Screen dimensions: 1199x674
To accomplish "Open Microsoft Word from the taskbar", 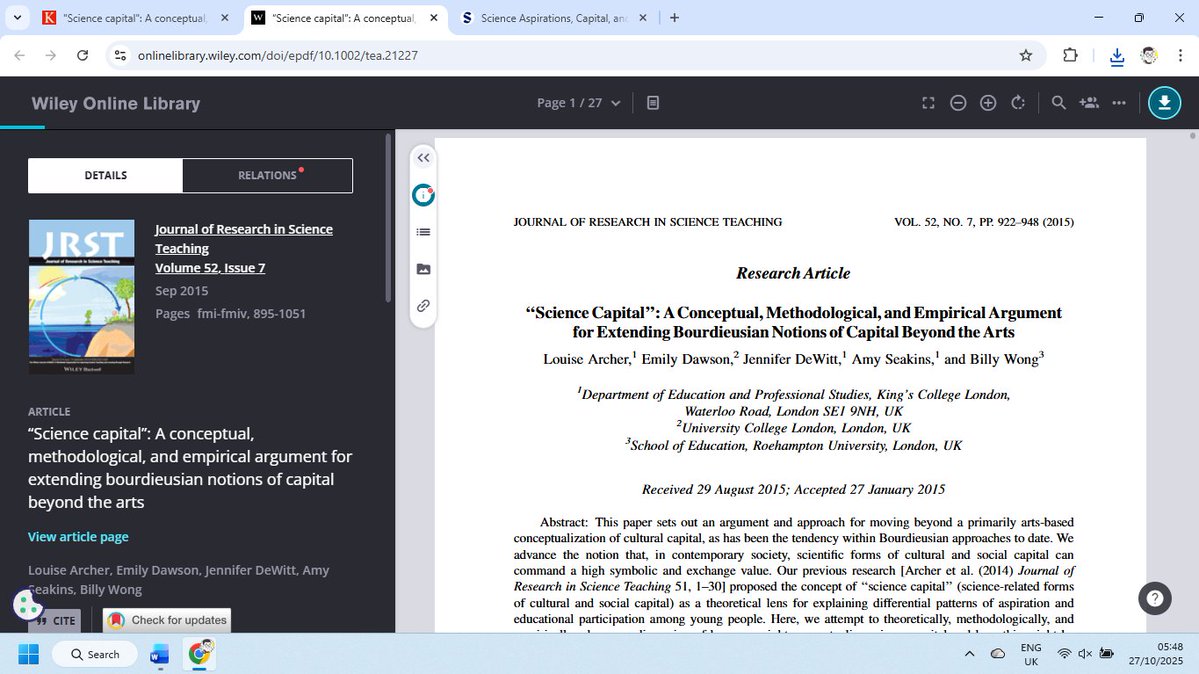I will pyautogui.click(x=160, y=654).
